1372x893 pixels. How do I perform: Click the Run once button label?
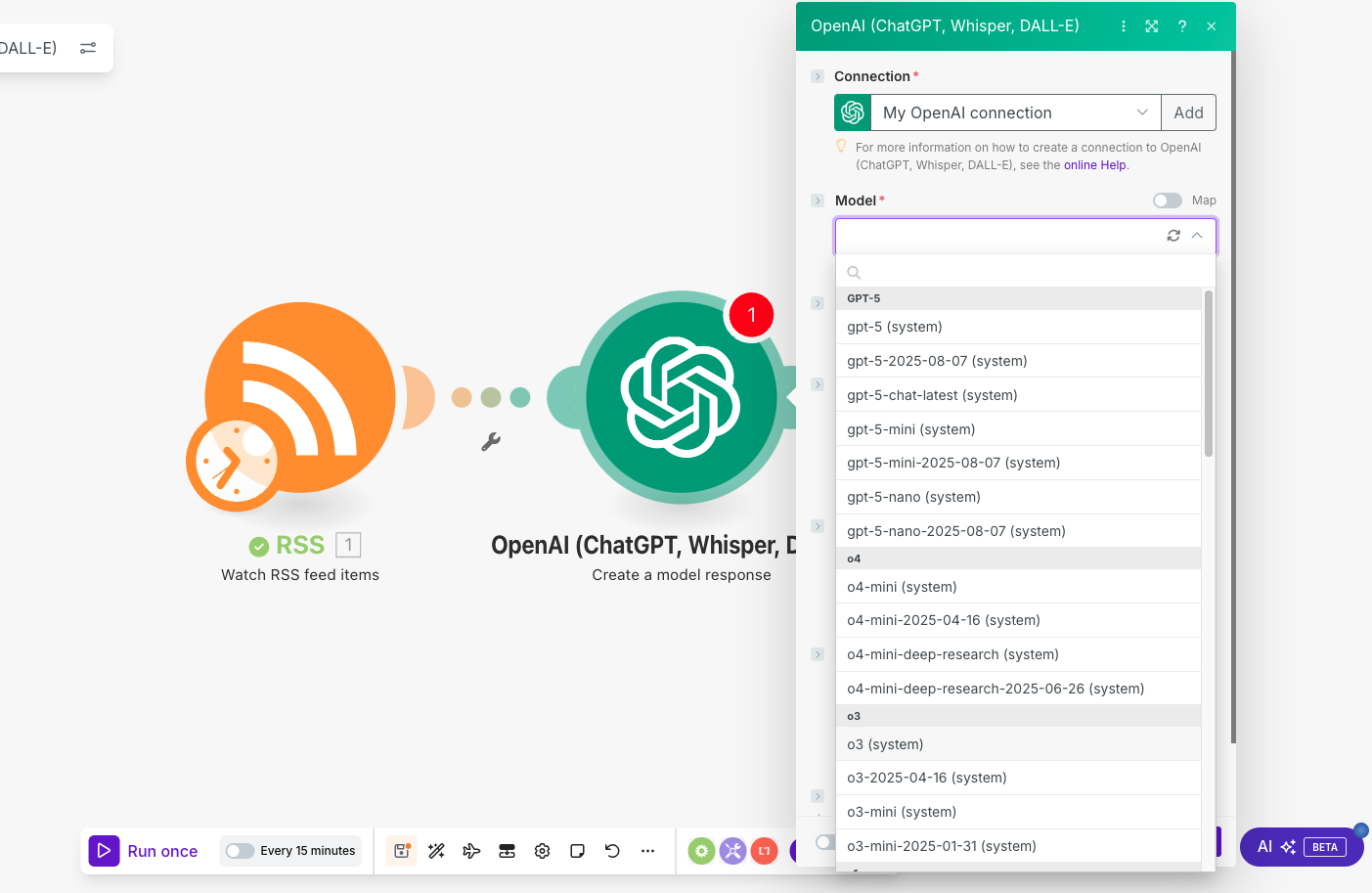click(162, 851)
